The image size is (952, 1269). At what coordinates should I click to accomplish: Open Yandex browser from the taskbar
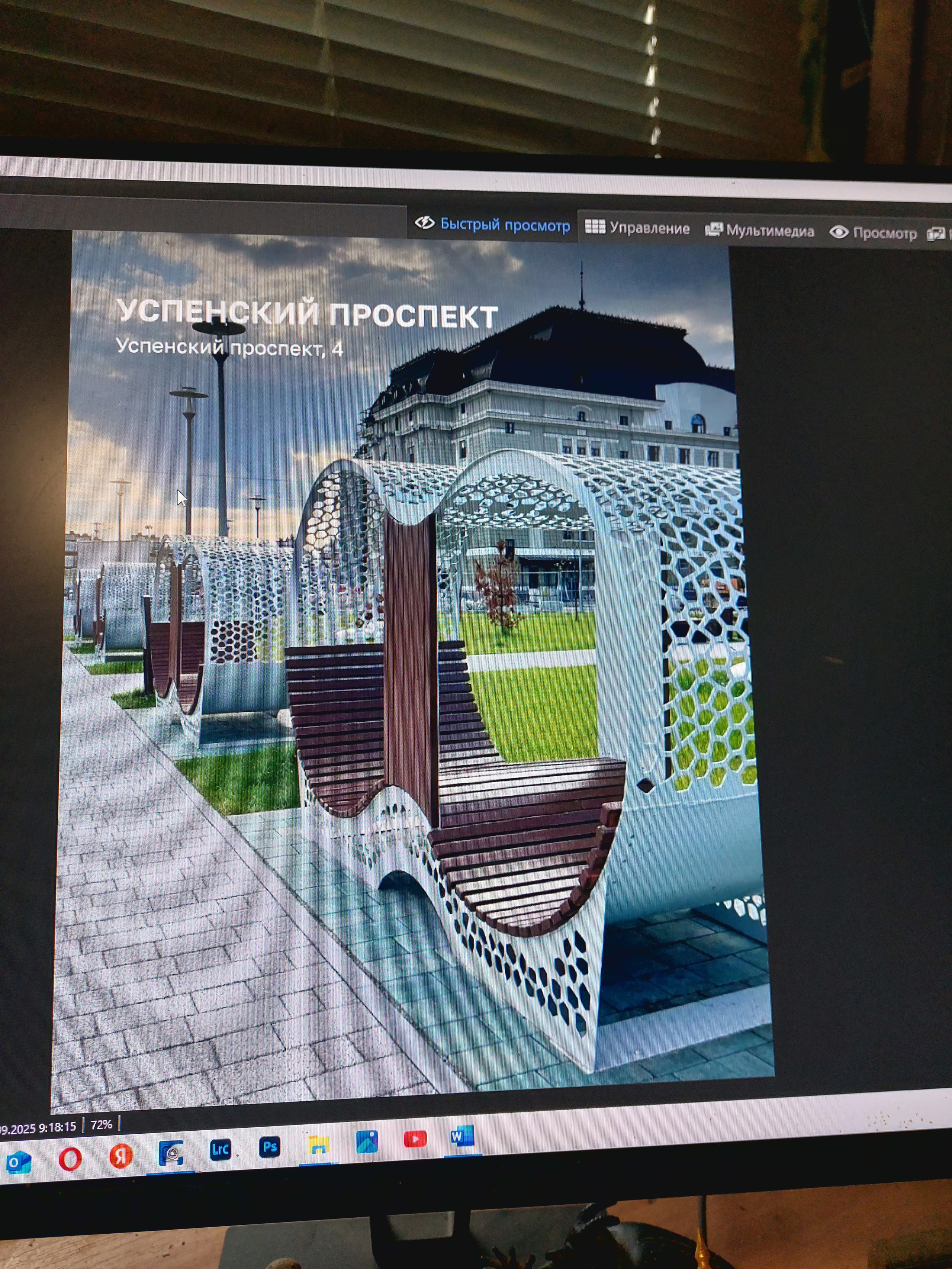121,1155
